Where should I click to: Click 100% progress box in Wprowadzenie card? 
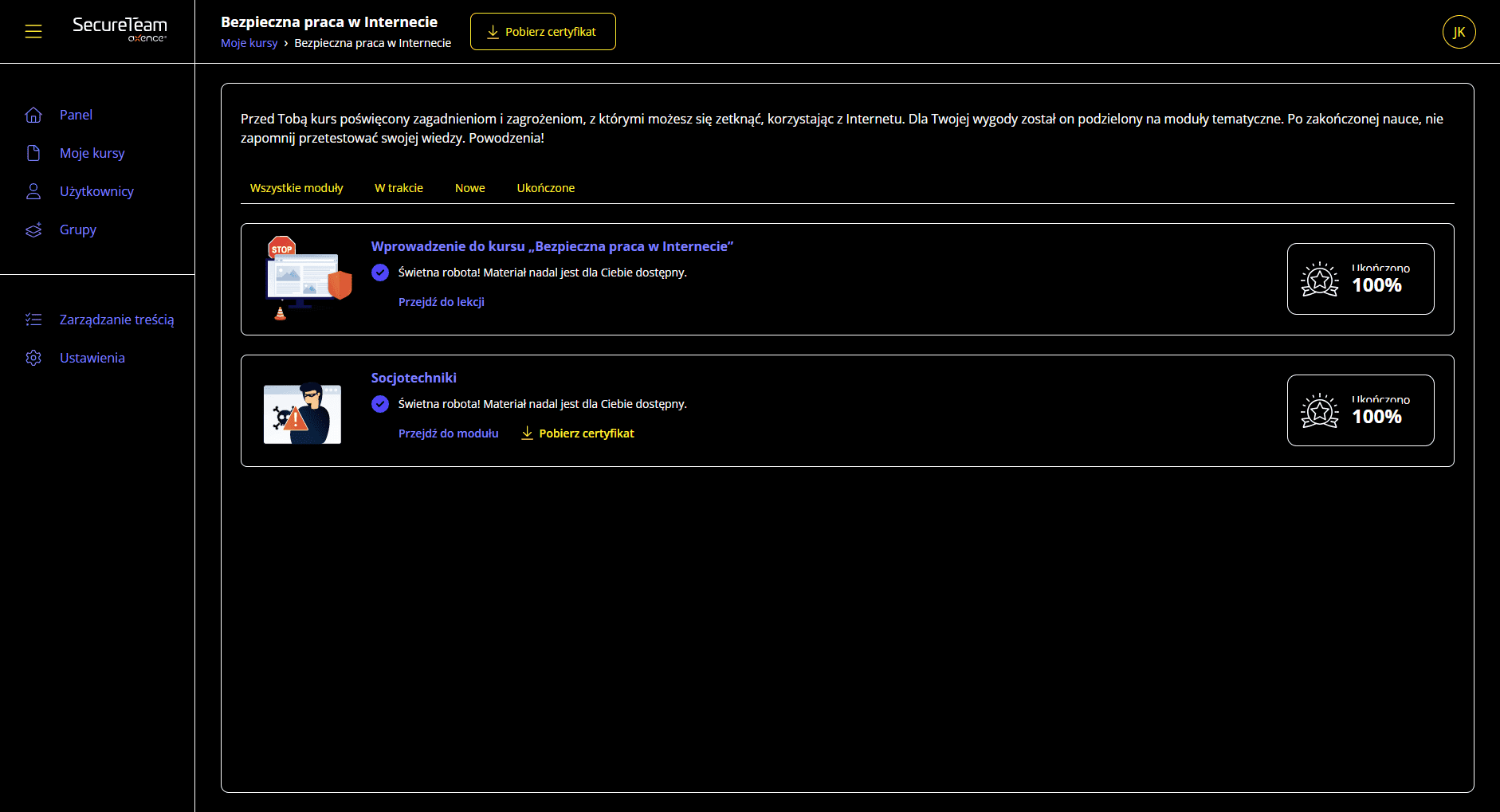[x=1361, y=279]
